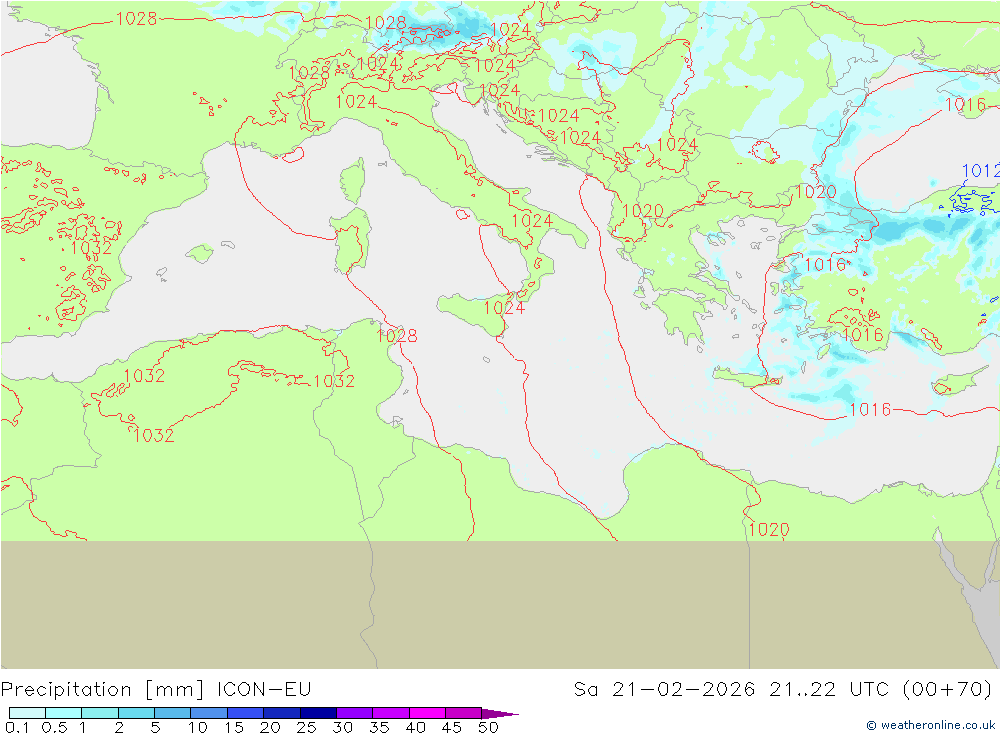Click the '0.1' legend scale value
Screen dimensions: 1000x733
point(17,727)
